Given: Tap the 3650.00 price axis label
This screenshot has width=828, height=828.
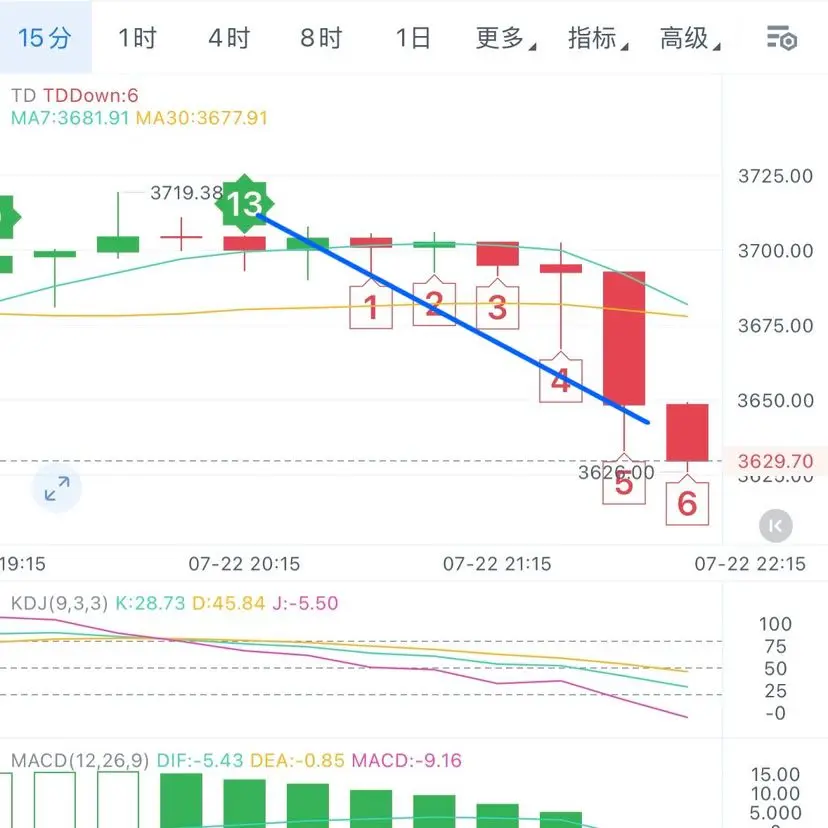Looking at the screenshot, I should (x=775, y=401).
